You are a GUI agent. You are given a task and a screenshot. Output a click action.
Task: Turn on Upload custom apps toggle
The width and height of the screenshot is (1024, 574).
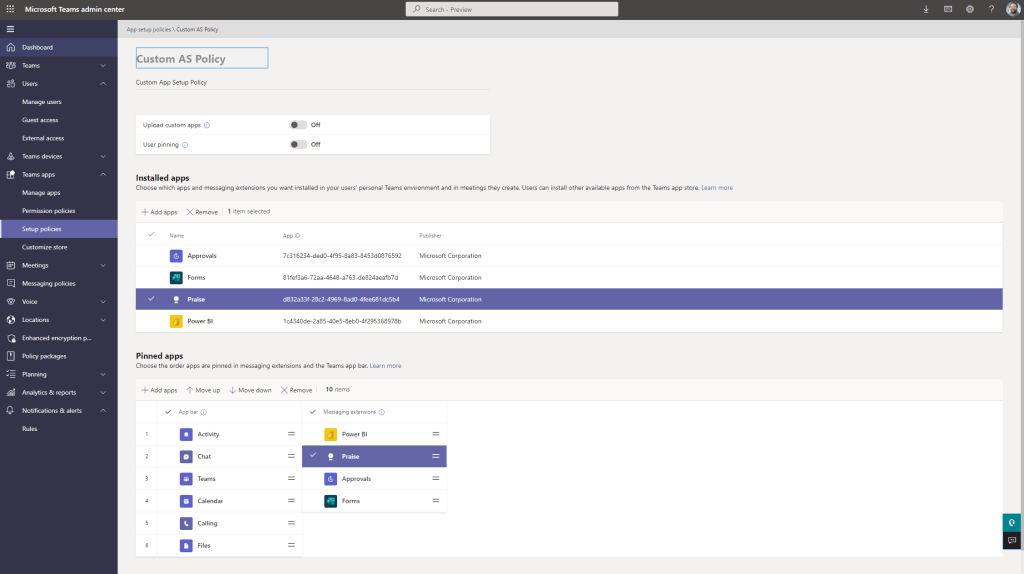click(298, 125)
